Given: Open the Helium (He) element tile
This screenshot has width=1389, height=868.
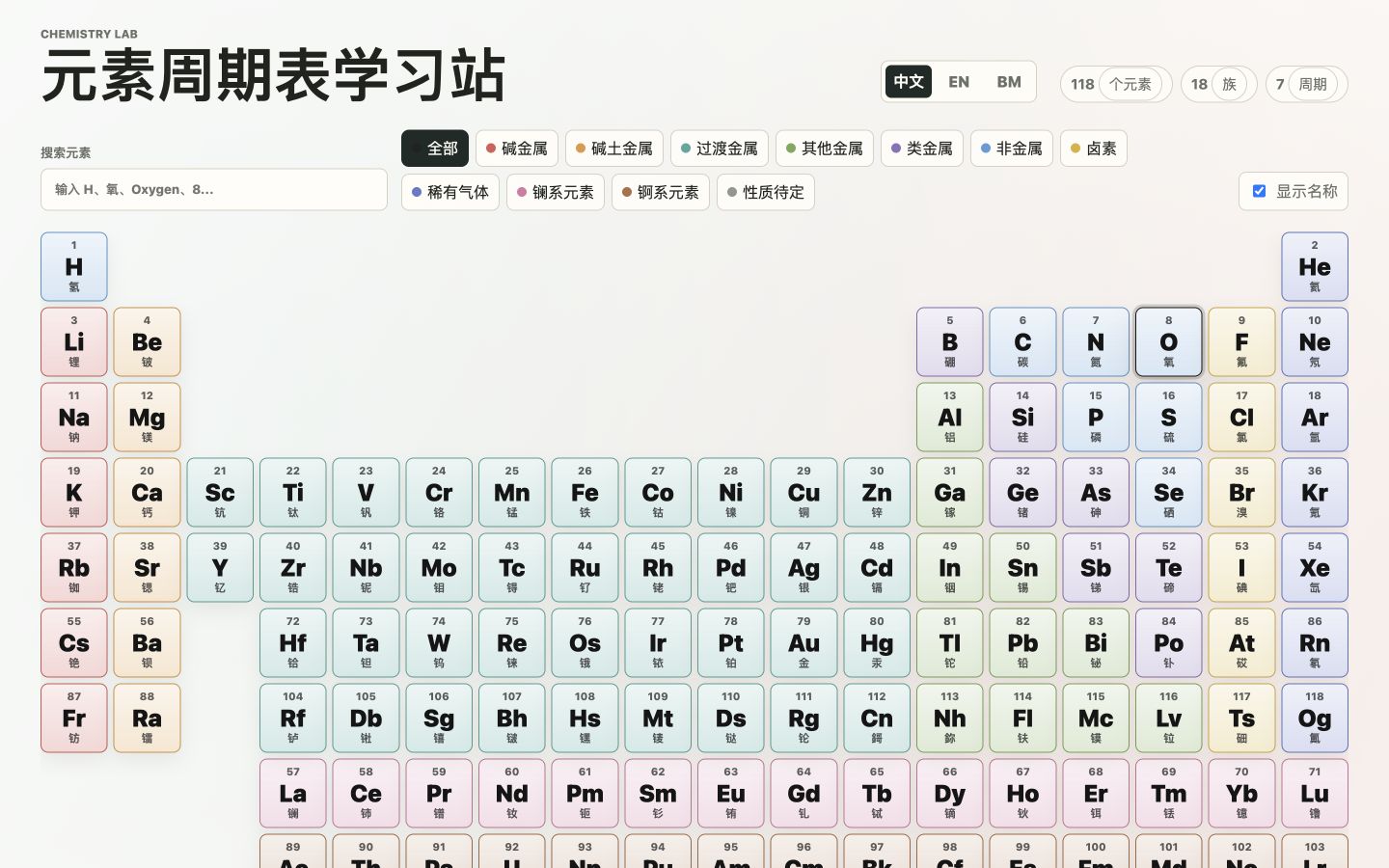Looking at the screenshot, I should 1315,266.
